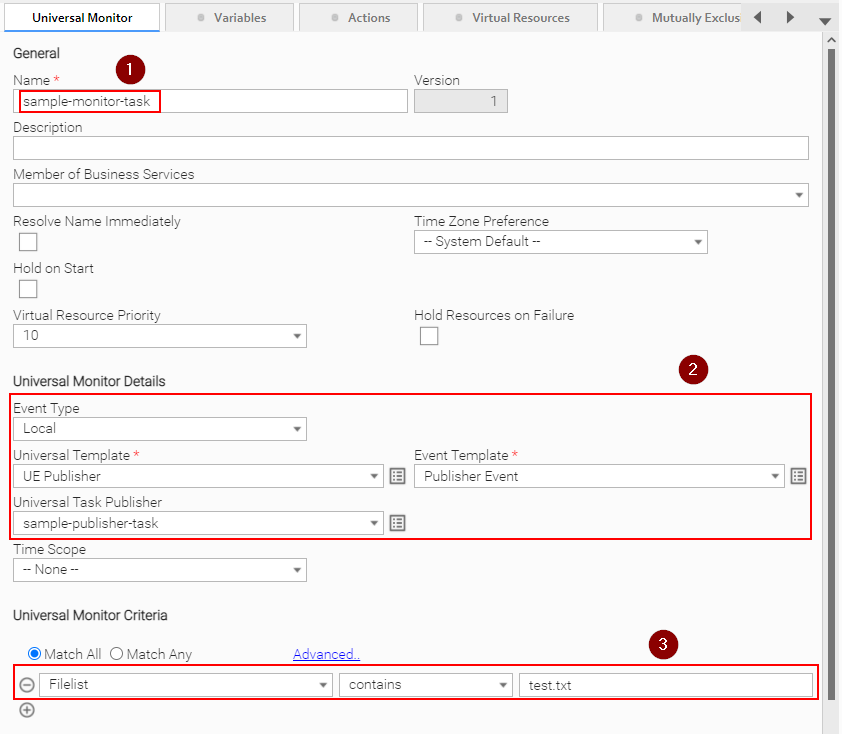Screen dimensions: 842x734
Task: Select the Match Any radio button
Action: [116, 654]
